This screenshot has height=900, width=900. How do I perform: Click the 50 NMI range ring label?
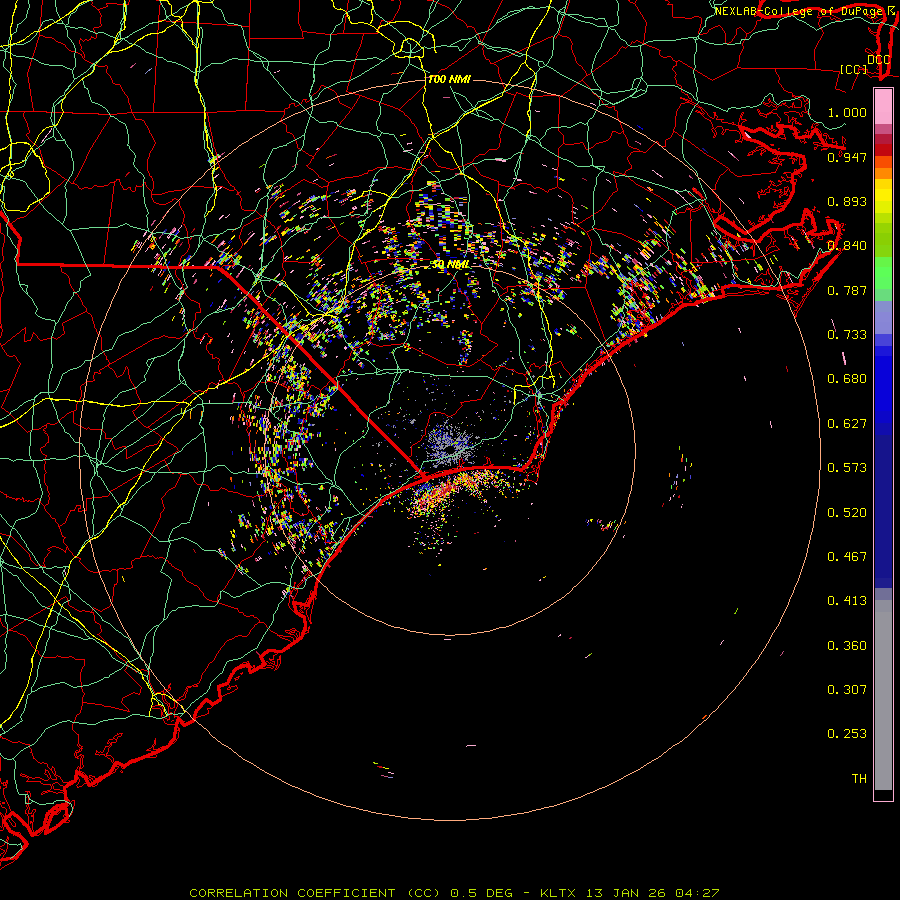[451, 265]
